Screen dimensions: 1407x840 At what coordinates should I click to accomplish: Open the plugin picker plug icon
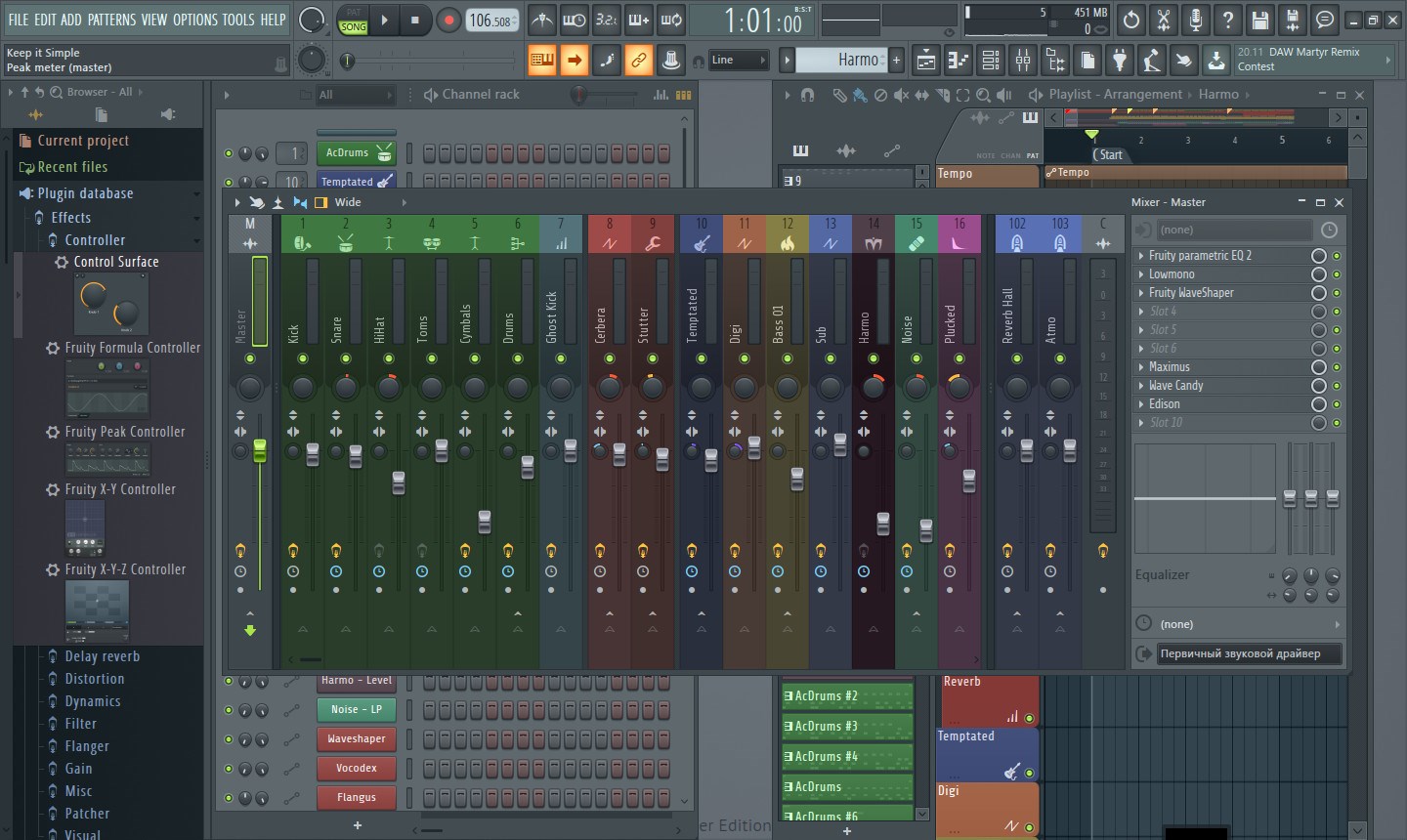(1120, 61)
